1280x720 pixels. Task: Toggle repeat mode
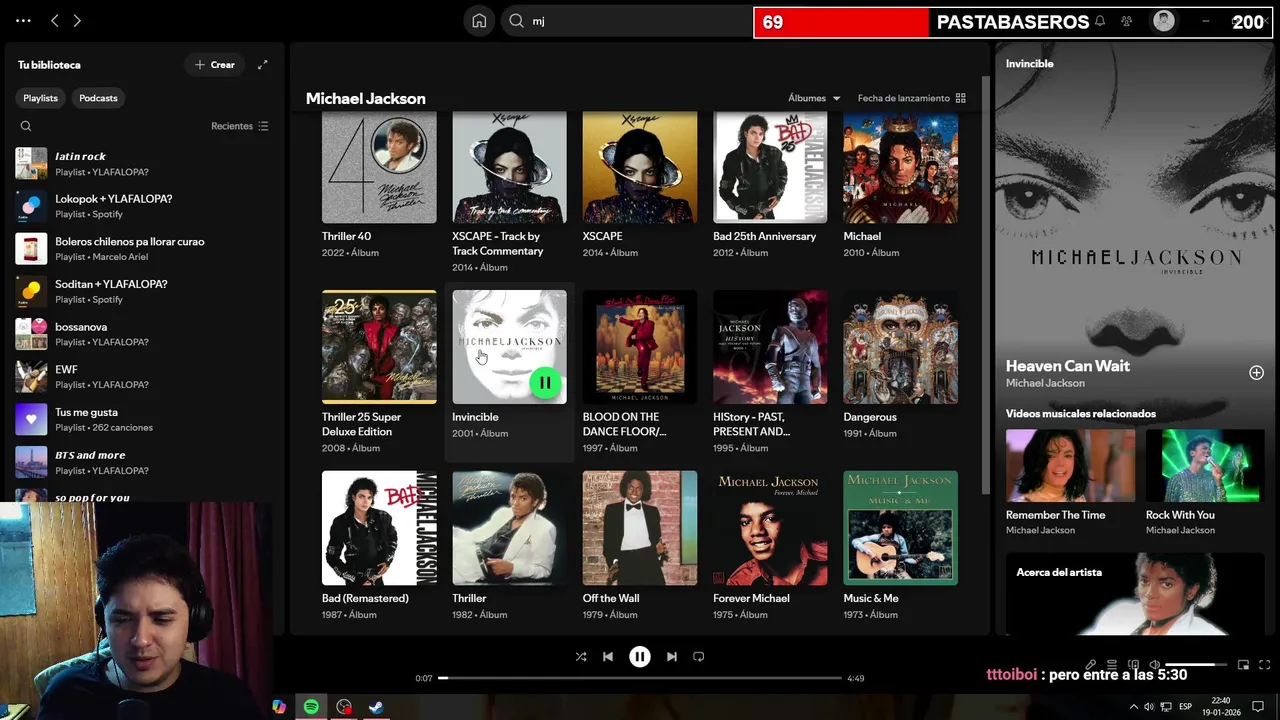[x=699, y=657]
